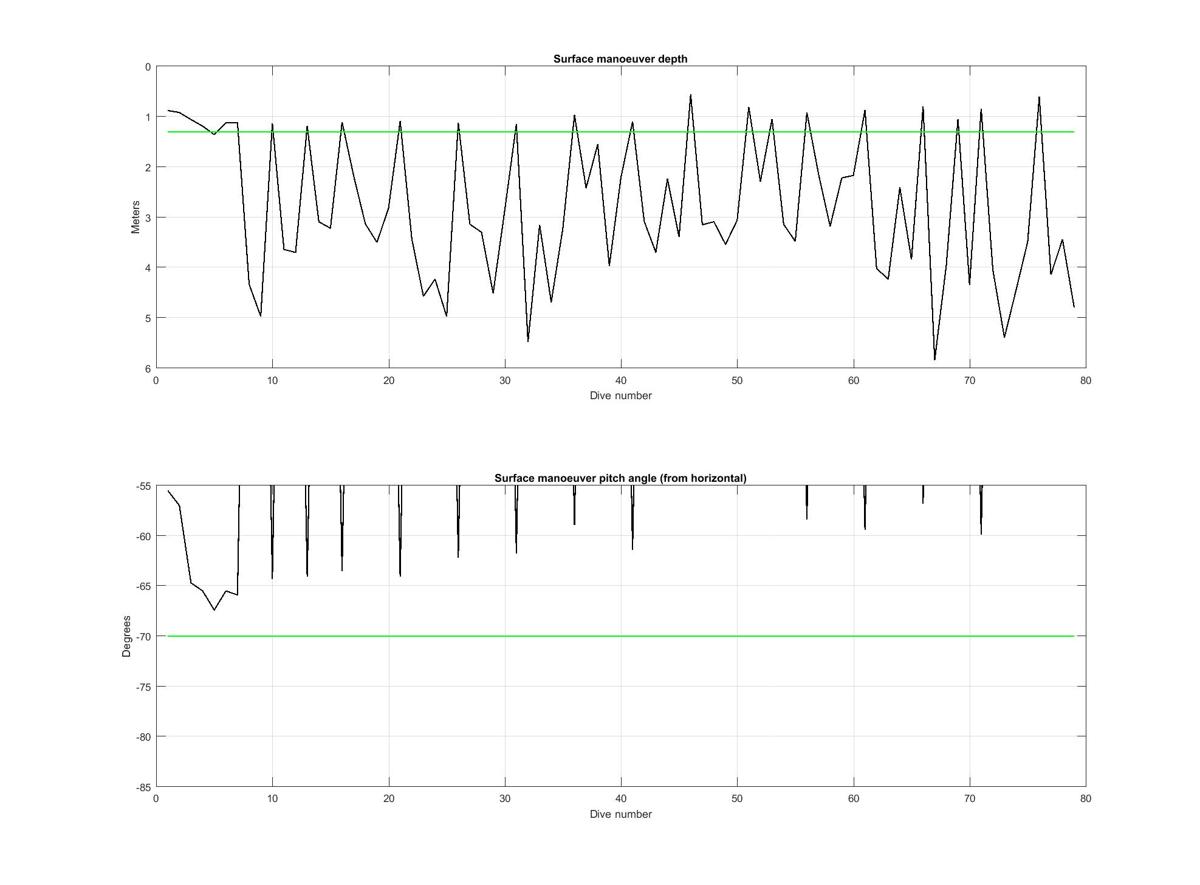Click x-axis tick '40' under the pitch plot
Viewport: 1200px width, 885px height.
coord(621,799)
